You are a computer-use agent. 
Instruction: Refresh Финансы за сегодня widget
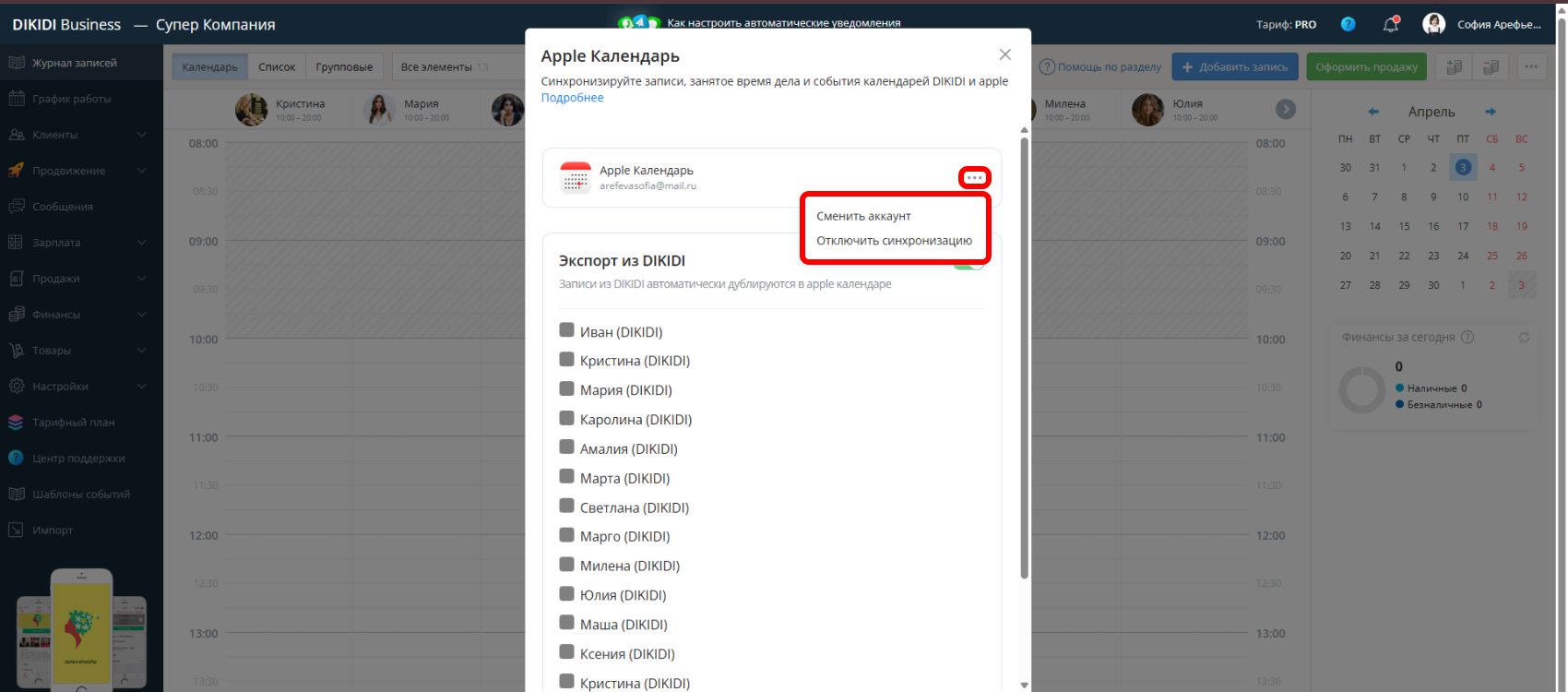[x=1525, y=338]
